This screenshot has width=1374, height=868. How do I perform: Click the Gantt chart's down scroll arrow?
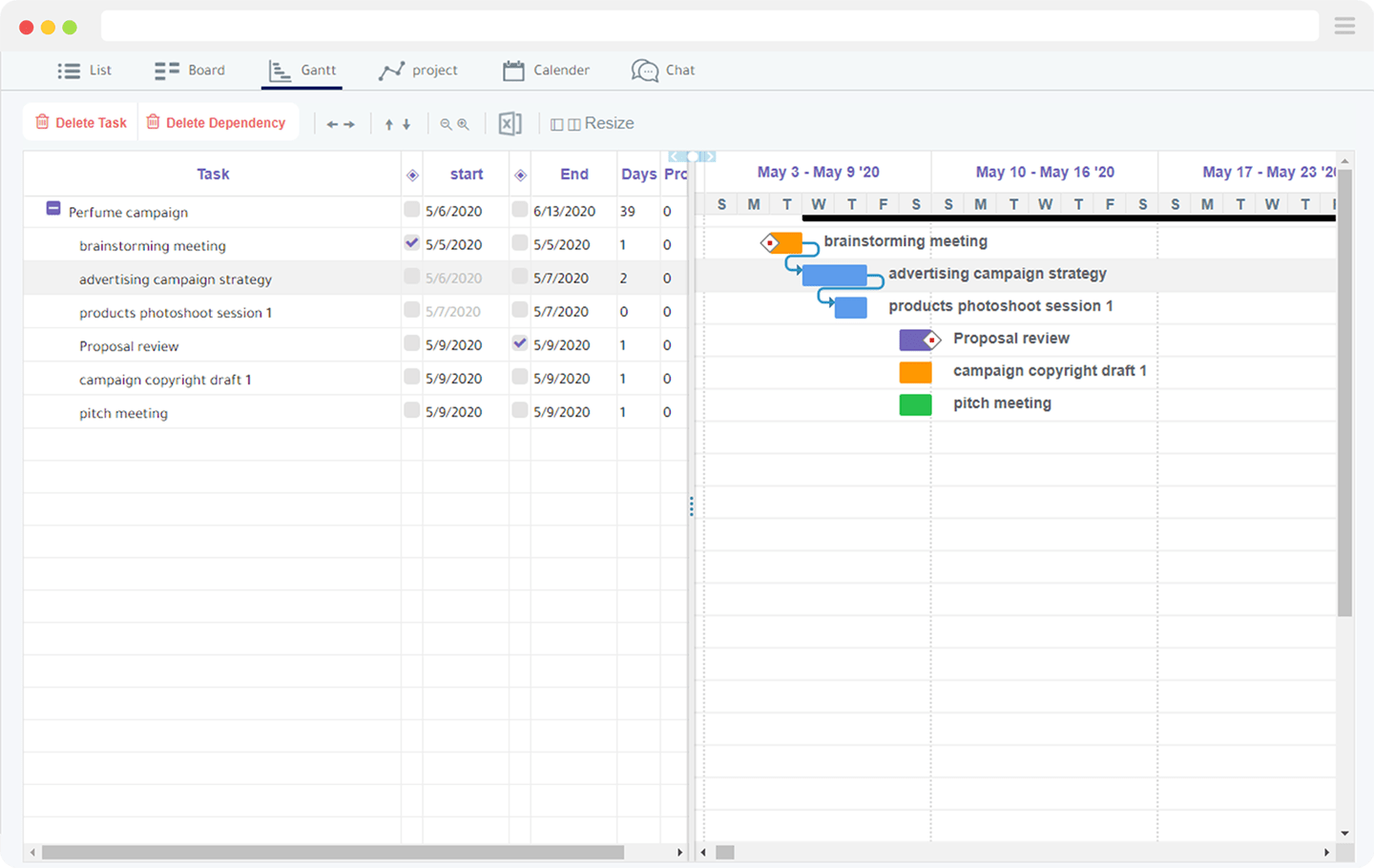pyautogui.click(x=1345, y=834)
